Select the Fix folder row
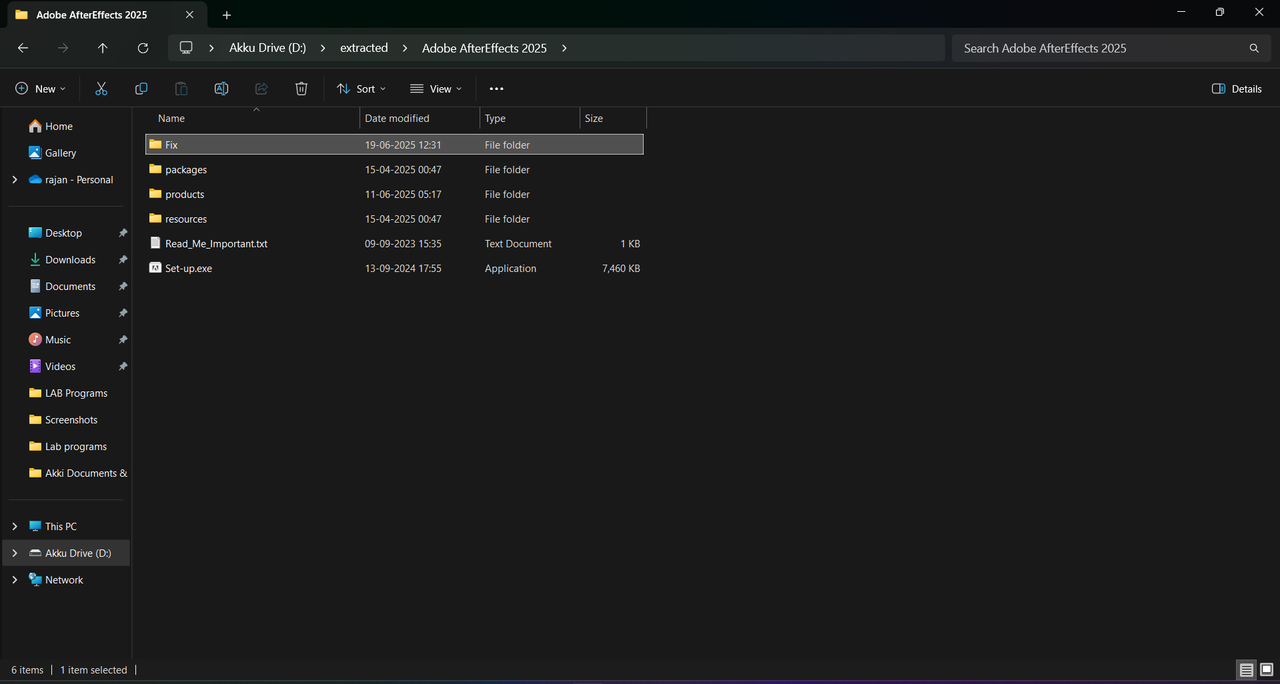The width and height of the screenshot is (1280, 684). 394,145
